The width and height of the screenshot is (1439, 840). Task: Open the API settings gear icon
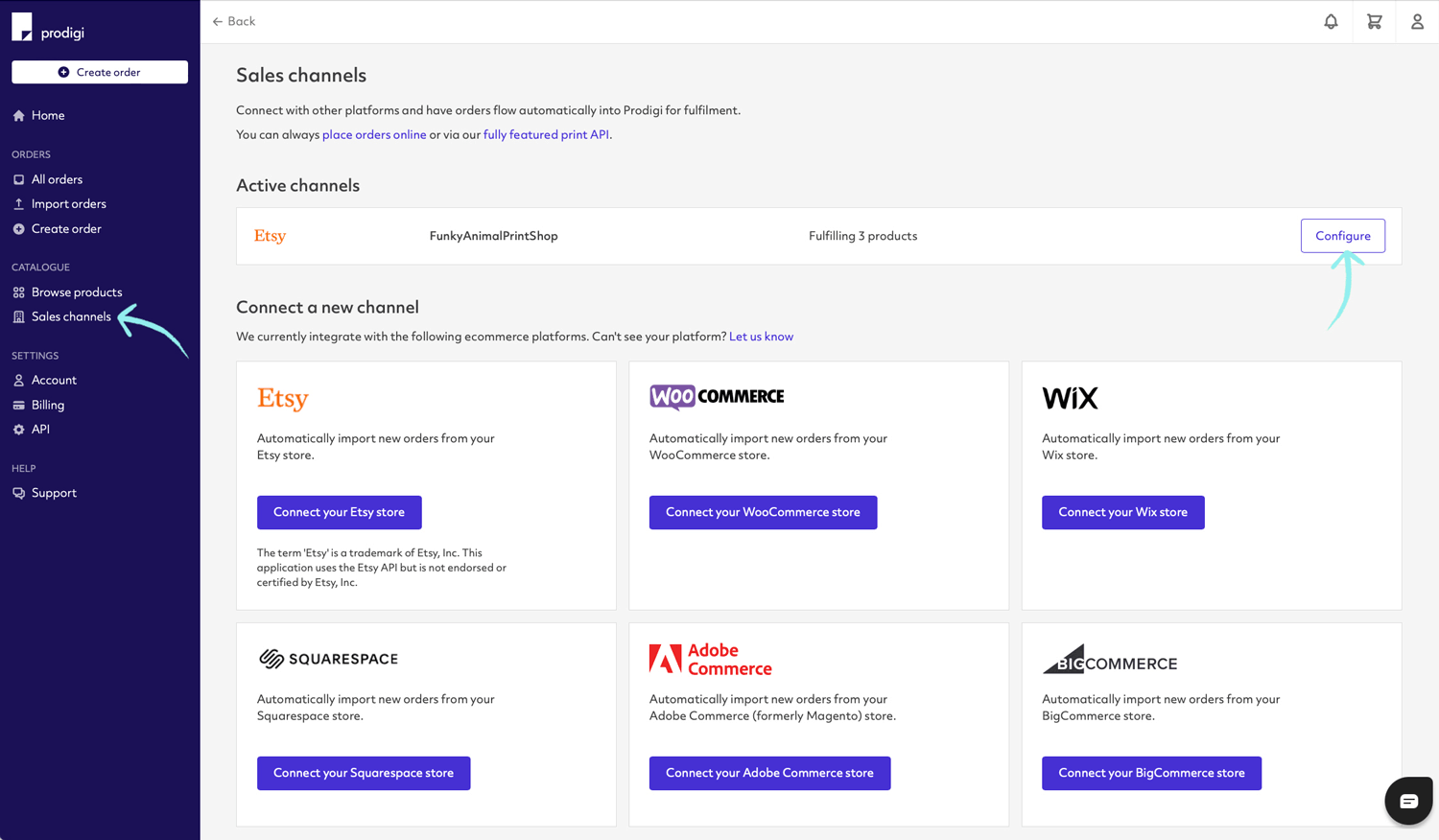(x=18, y=429)
